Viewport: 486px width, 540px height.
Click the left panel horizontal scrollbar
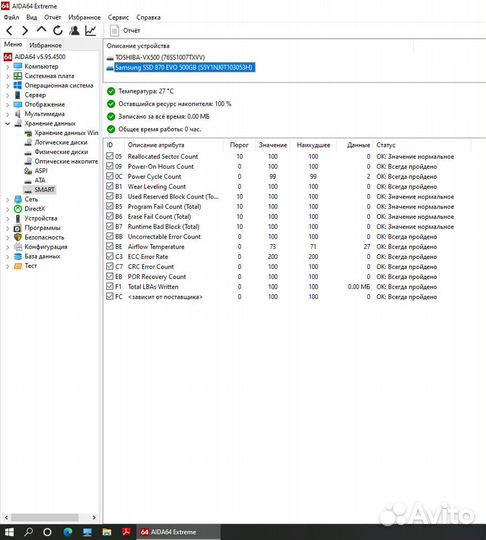pyautogui.click(x=45, y=517)
